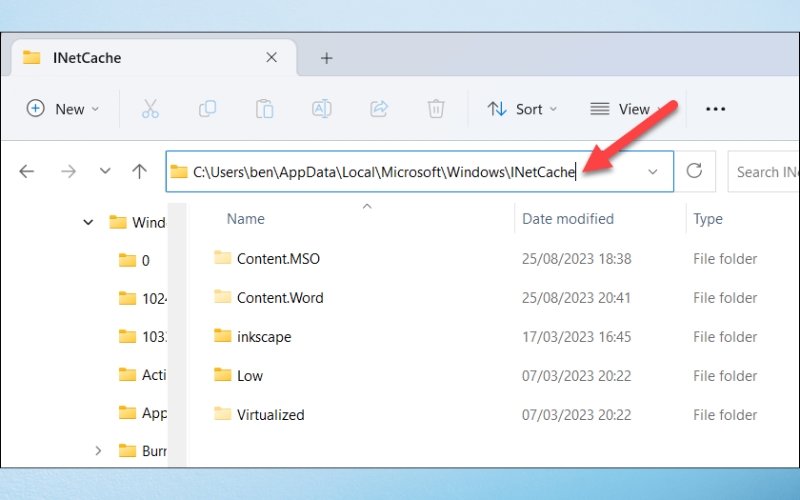Click the Share icon in toolbar
800x500 pixels.
pos(379,109)
